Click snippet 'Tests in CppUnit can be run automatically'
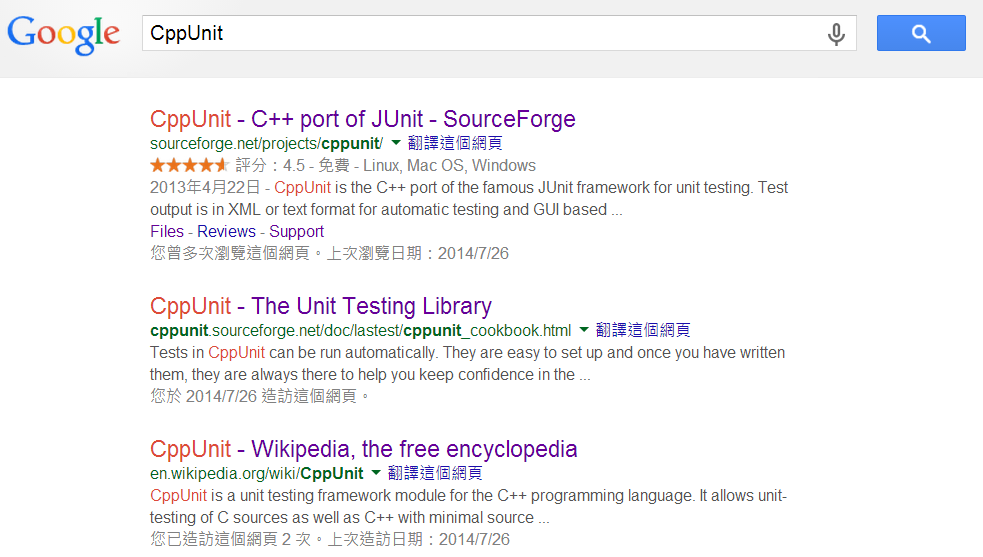 point(293,353)
